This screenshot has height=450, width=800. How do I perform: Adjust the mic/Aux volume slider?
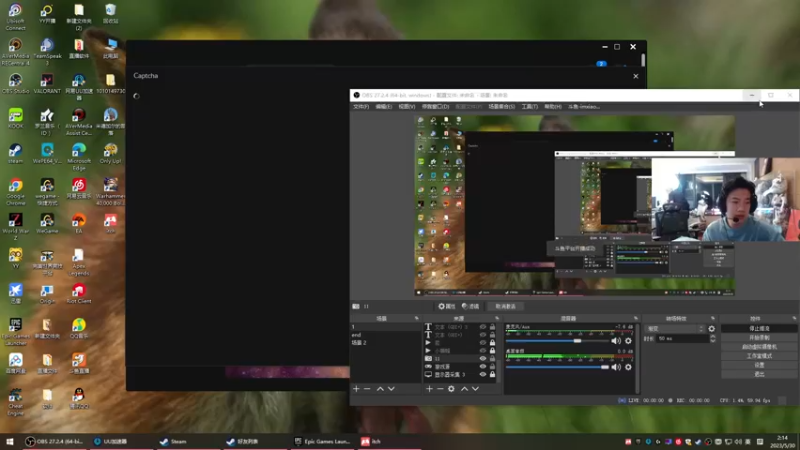pyautogui.click(x=557, y=341)
